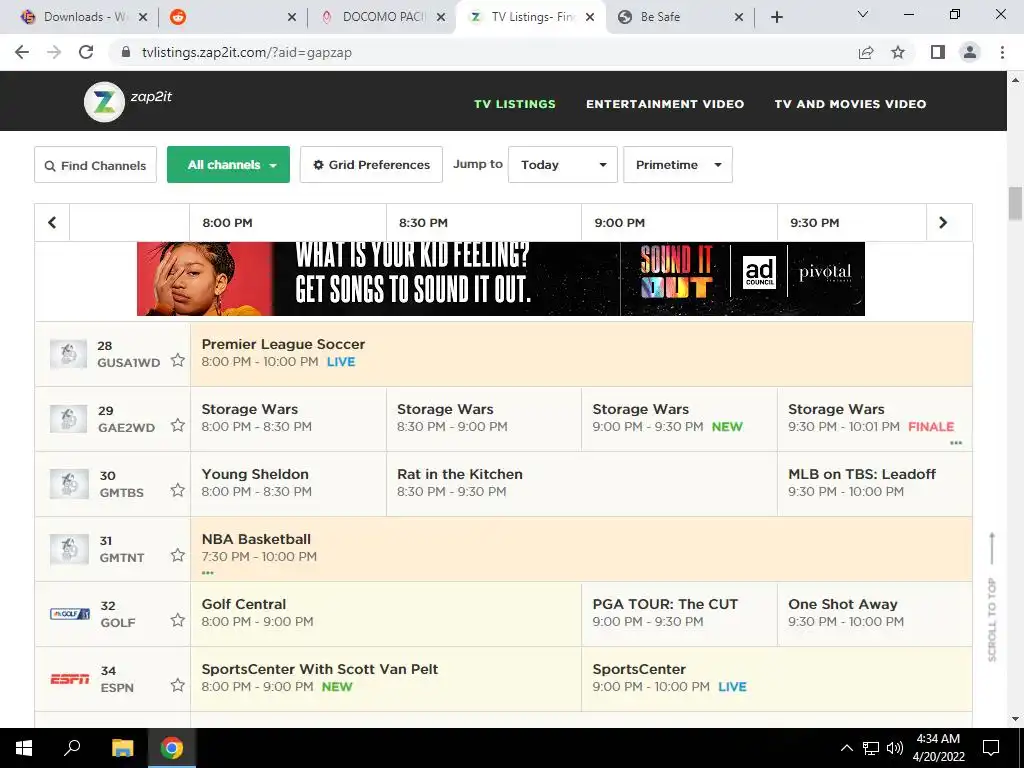Open the ESPN channel logo
The height and width of the screenshot is (768, 1024).
70,679
